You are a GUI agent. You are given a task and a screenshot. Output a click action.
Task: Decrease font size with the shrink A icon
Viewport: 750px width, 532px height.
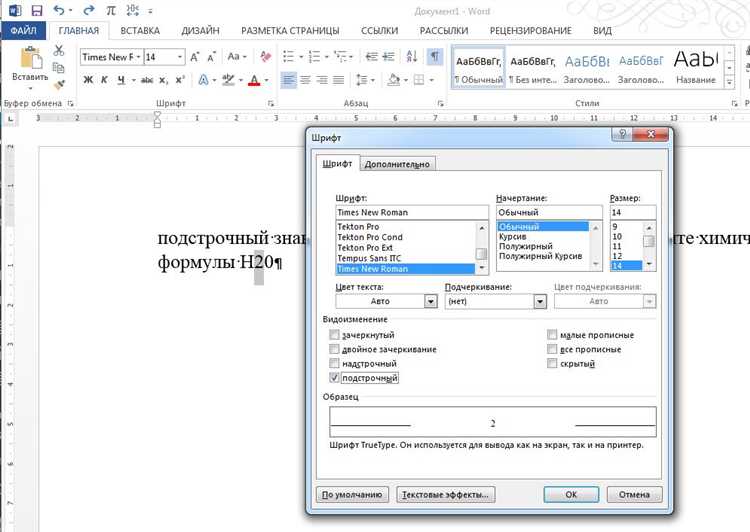pos(211,57)
